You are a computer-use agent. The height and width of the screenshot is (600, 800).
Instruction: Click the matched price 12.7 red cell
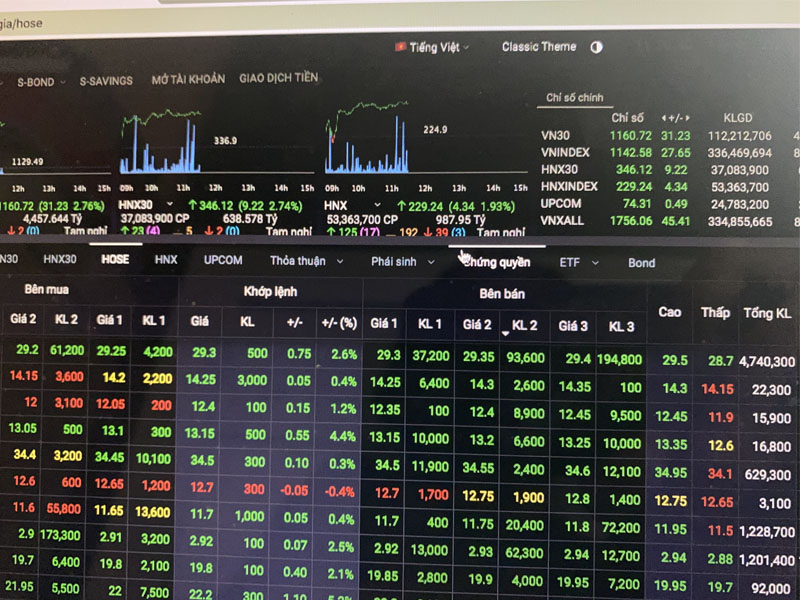(x=202, y=487)
